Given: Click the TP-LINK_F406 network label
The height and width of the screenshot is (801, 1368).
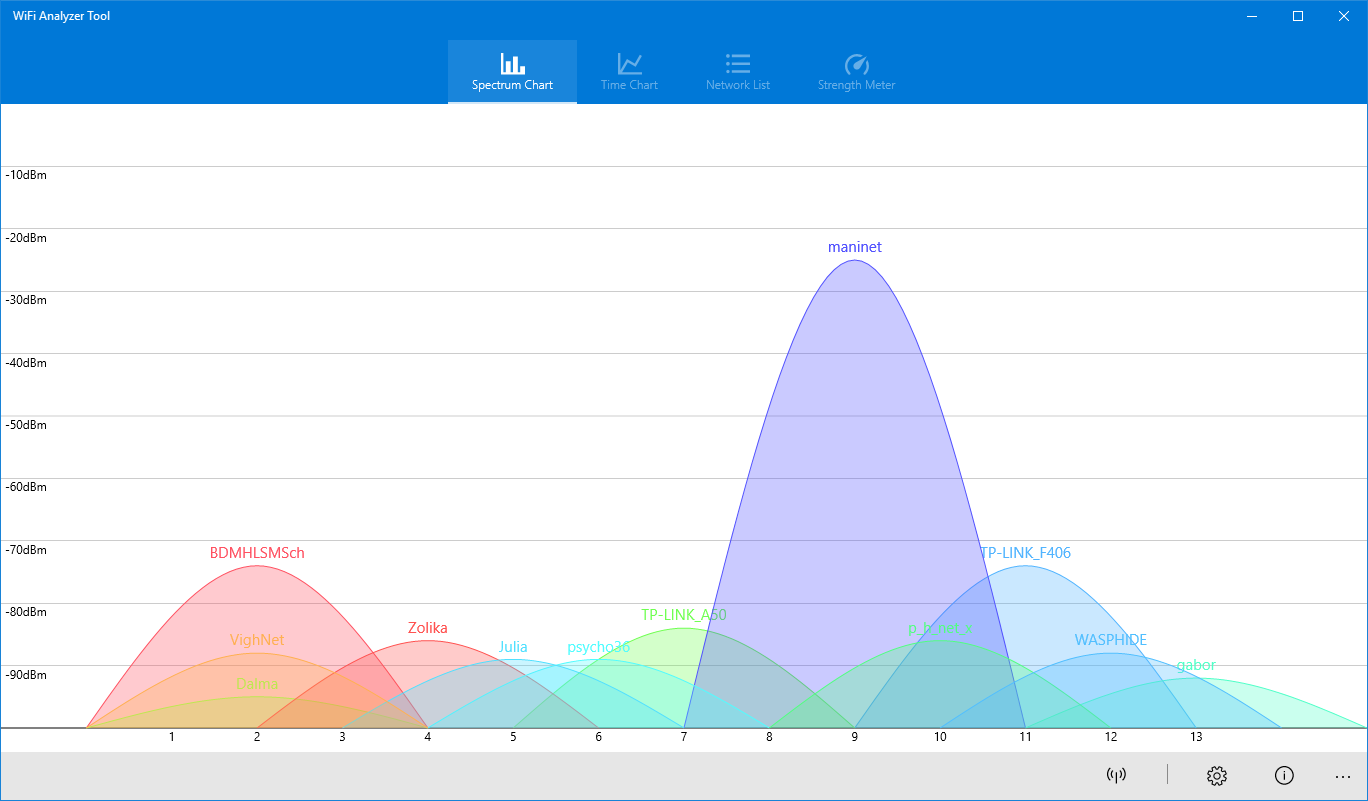Looking at the screenshot, I should (1026, 552).
